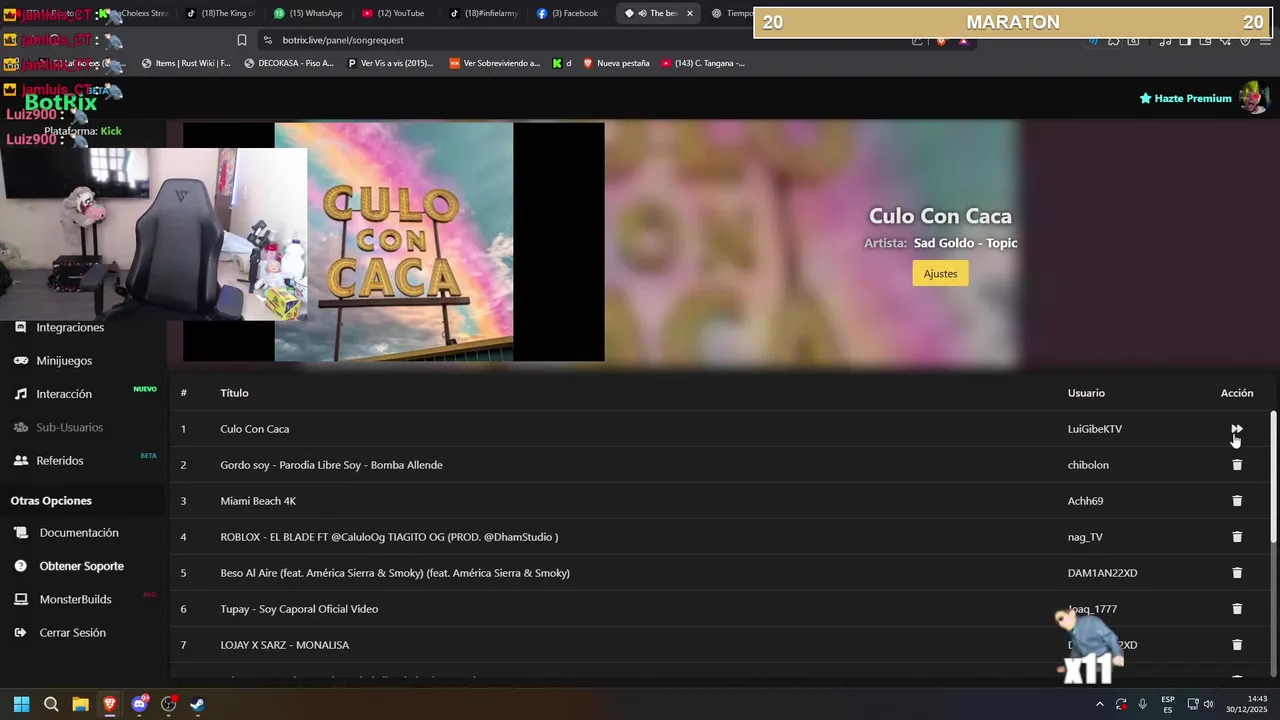Viewport: 1280px width, 720px height.
Task: Skip the current song Culo Con Caca
Action: point(1237,429)
